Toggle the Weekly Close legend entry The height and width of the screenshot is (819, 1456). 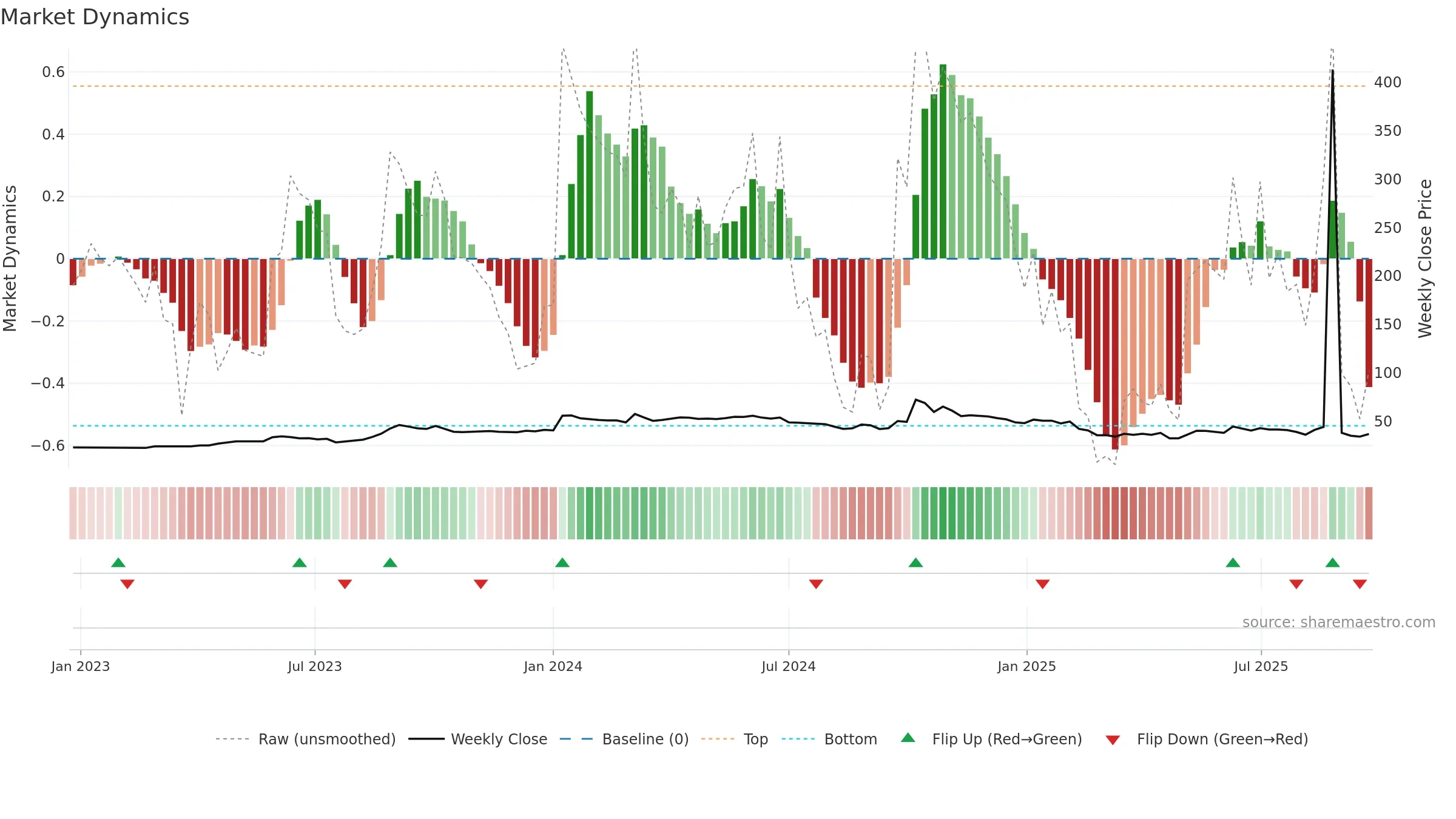point(477,739)
